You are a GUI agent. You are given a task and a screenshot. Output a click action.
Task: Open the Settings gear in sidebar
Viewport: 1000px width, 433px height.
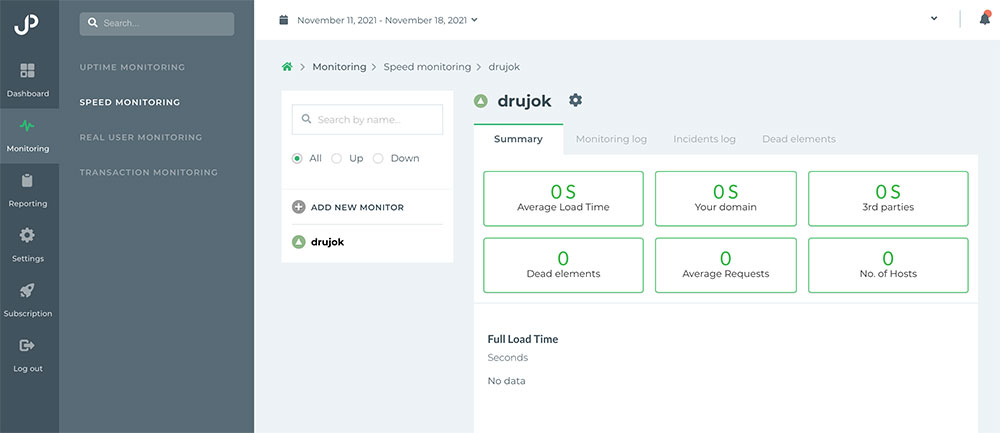point(27,235)
